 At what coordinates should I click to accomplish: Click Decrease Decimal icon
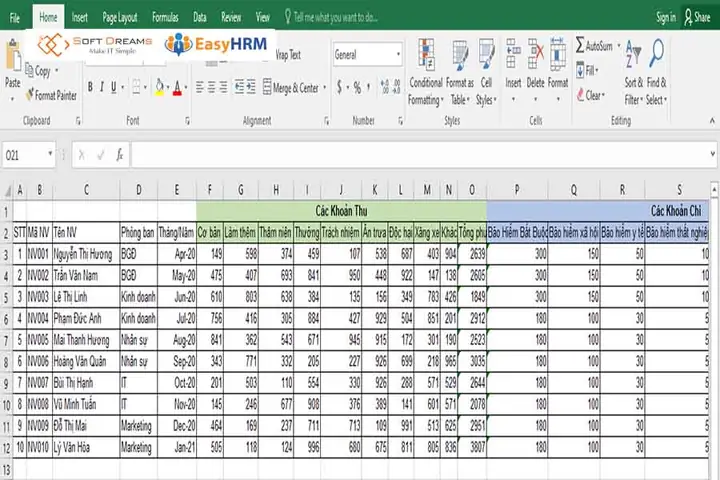(x=396, y=86)
